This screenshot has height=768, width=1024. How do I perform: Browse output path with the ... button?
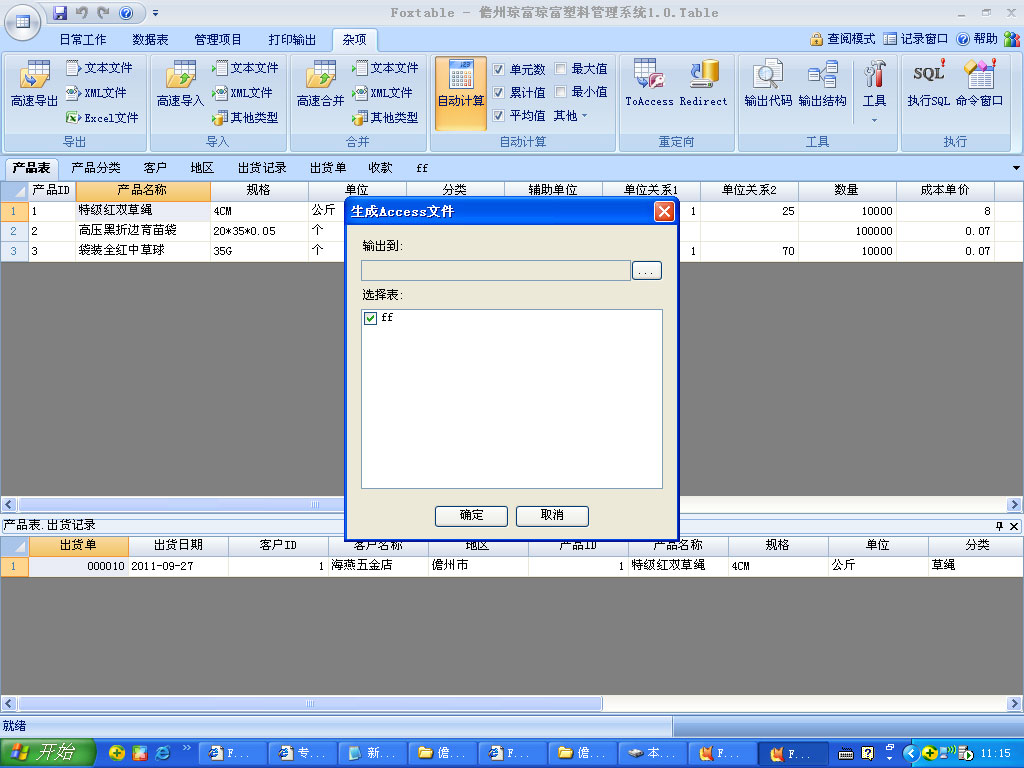point(647,270)
